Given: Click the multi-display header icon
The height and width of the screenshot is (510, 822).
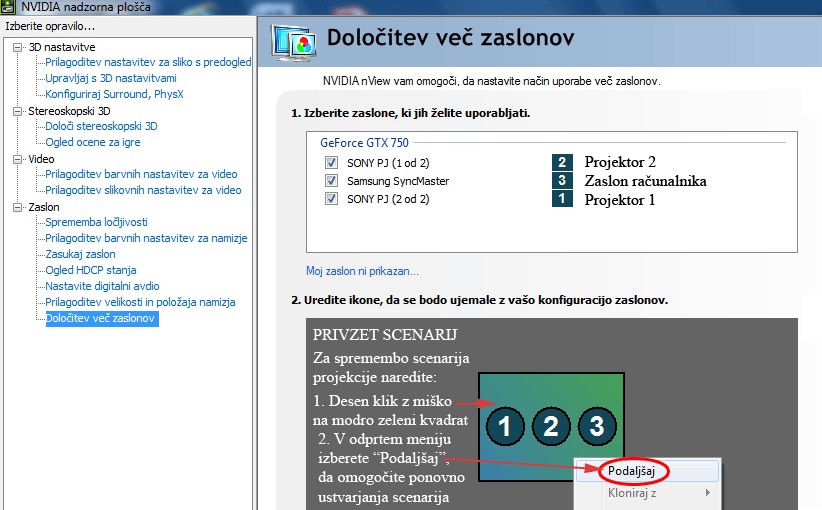Looking at the screenshot, I should tap(294, 42).
